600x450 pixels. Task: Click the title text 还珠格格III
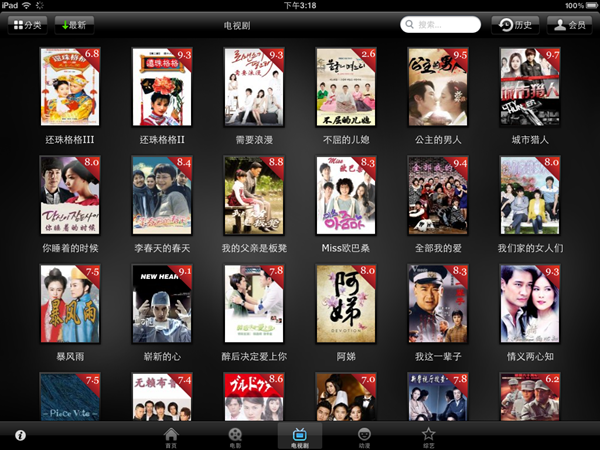click(x=70, y=140)
